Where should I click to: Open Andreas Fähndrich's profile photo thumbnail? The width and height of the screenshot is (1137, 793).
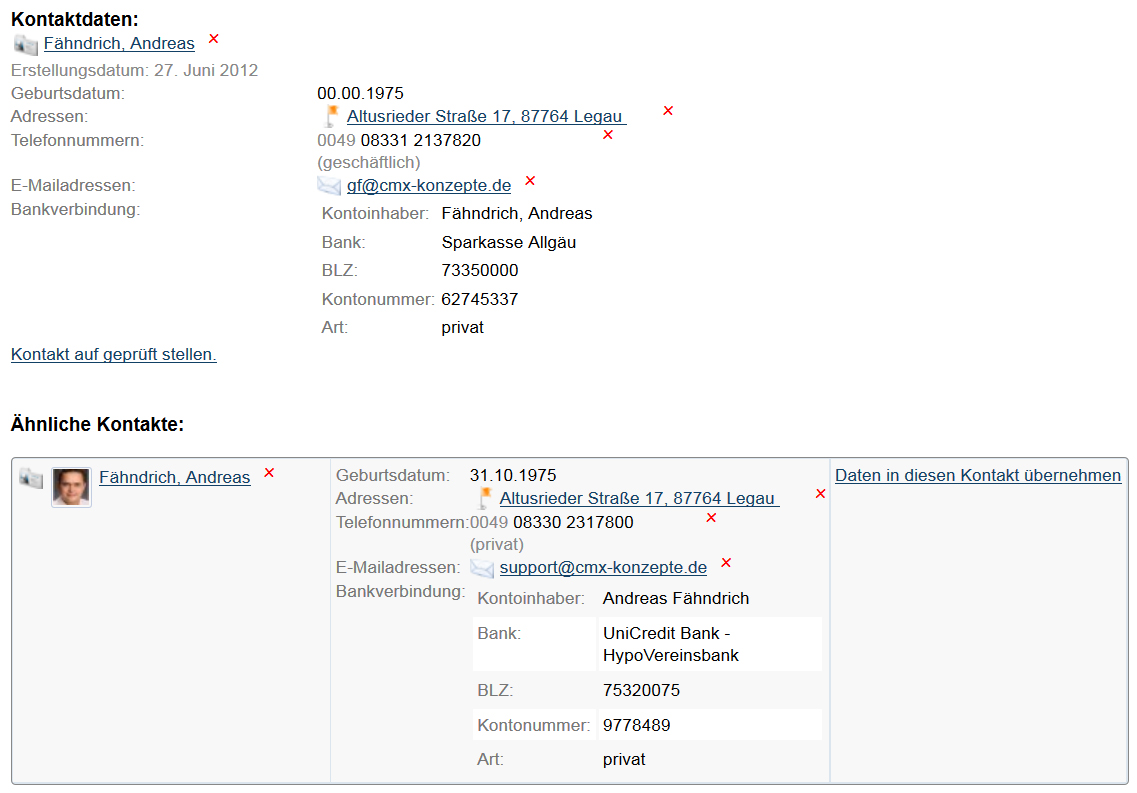[72, 487]
